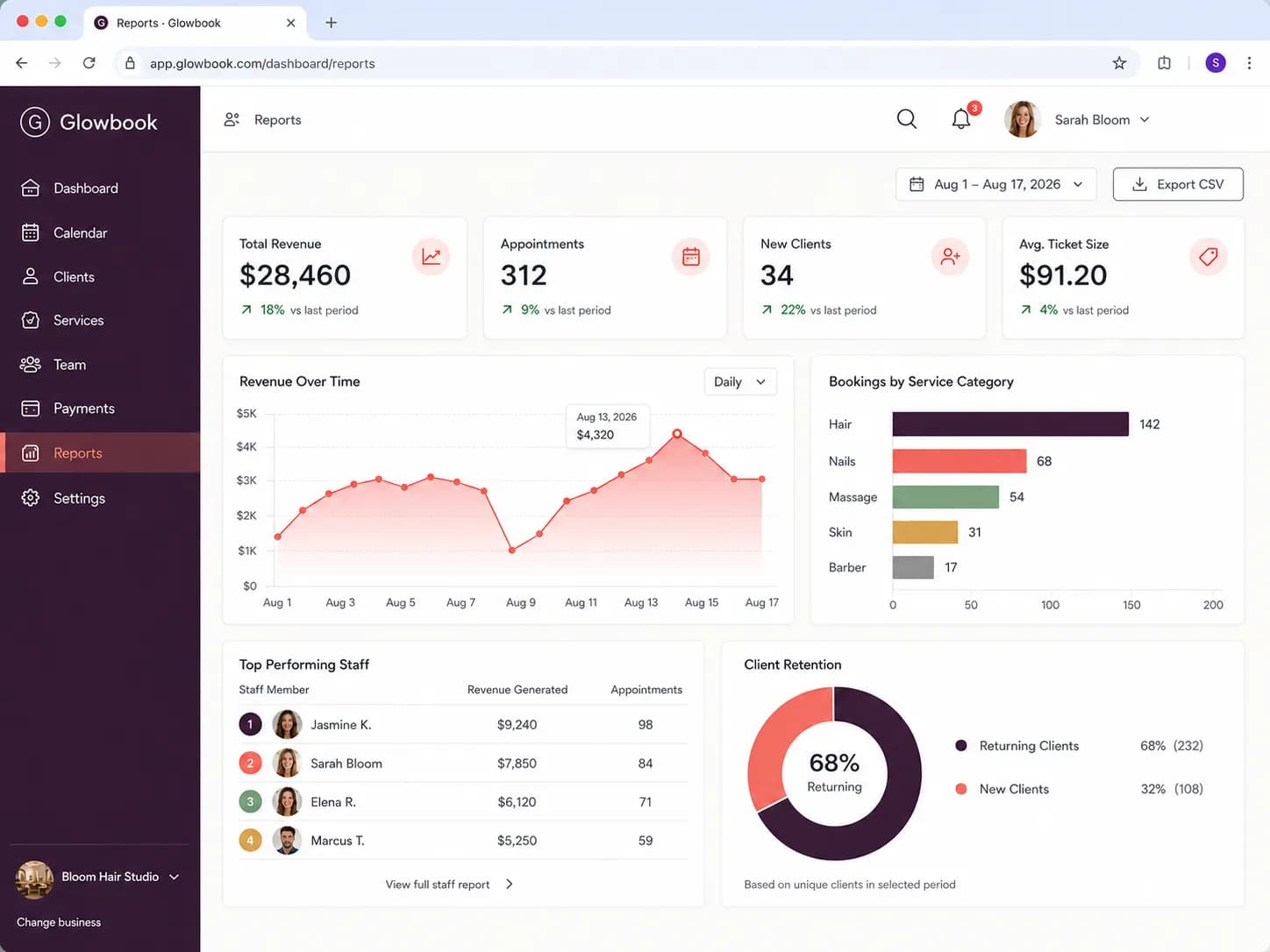Open Services in the sidebar

click(x=100, y=321)
